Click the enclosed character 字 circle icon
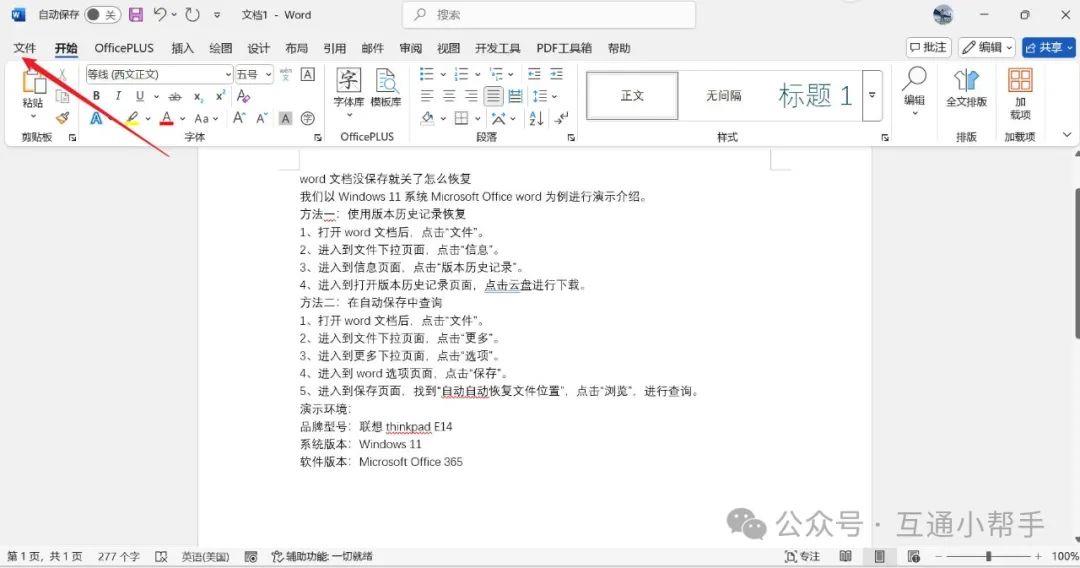 [x=308, y=118]
